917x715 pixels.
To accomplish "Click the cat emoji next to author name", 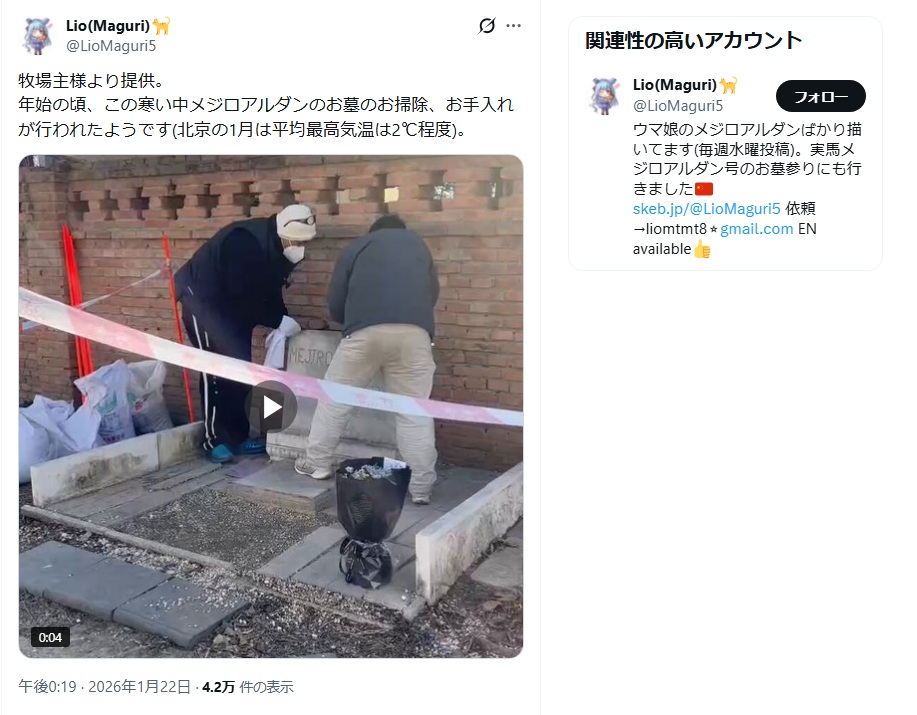I will coord(161,26).
